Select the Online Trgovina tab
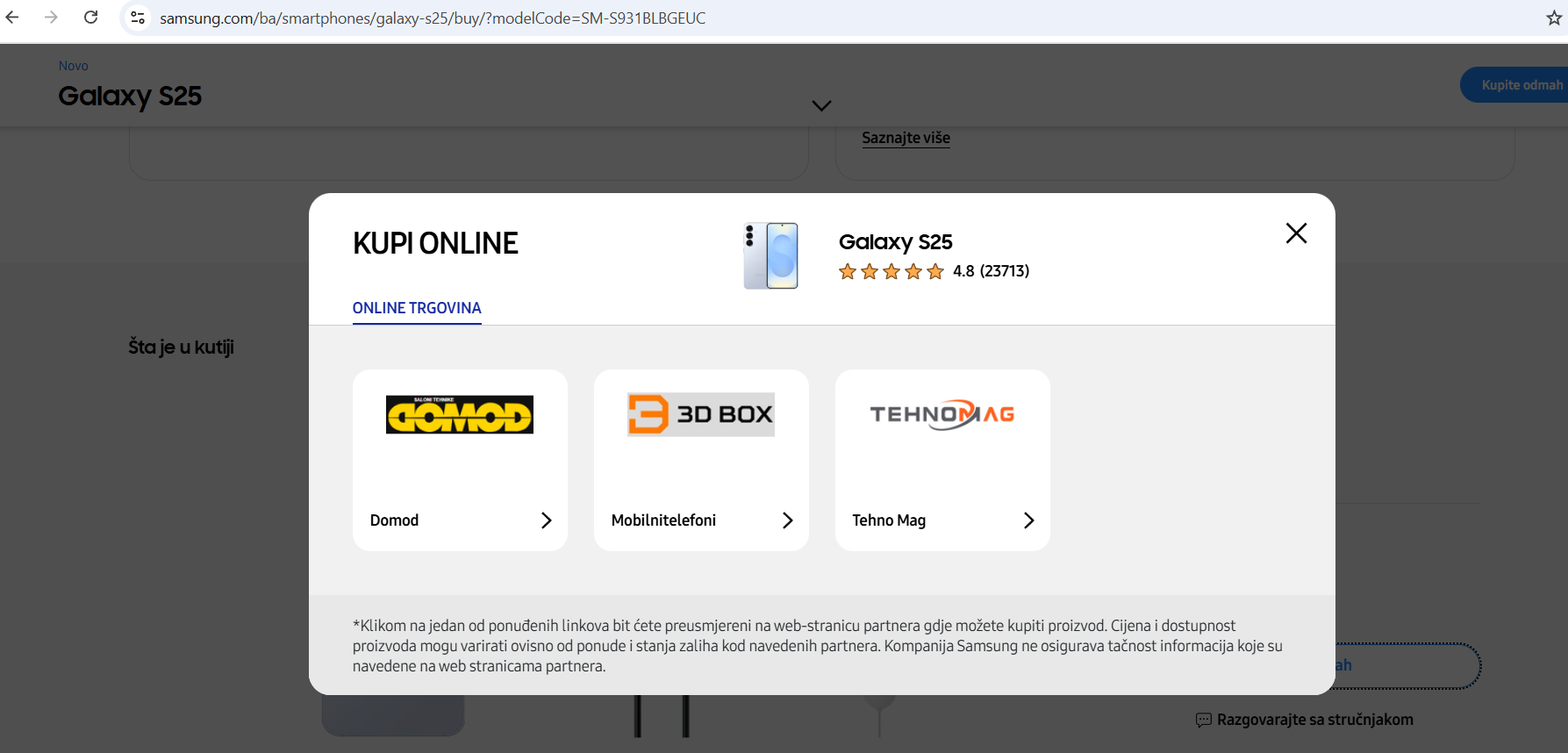 pos(417,308)
